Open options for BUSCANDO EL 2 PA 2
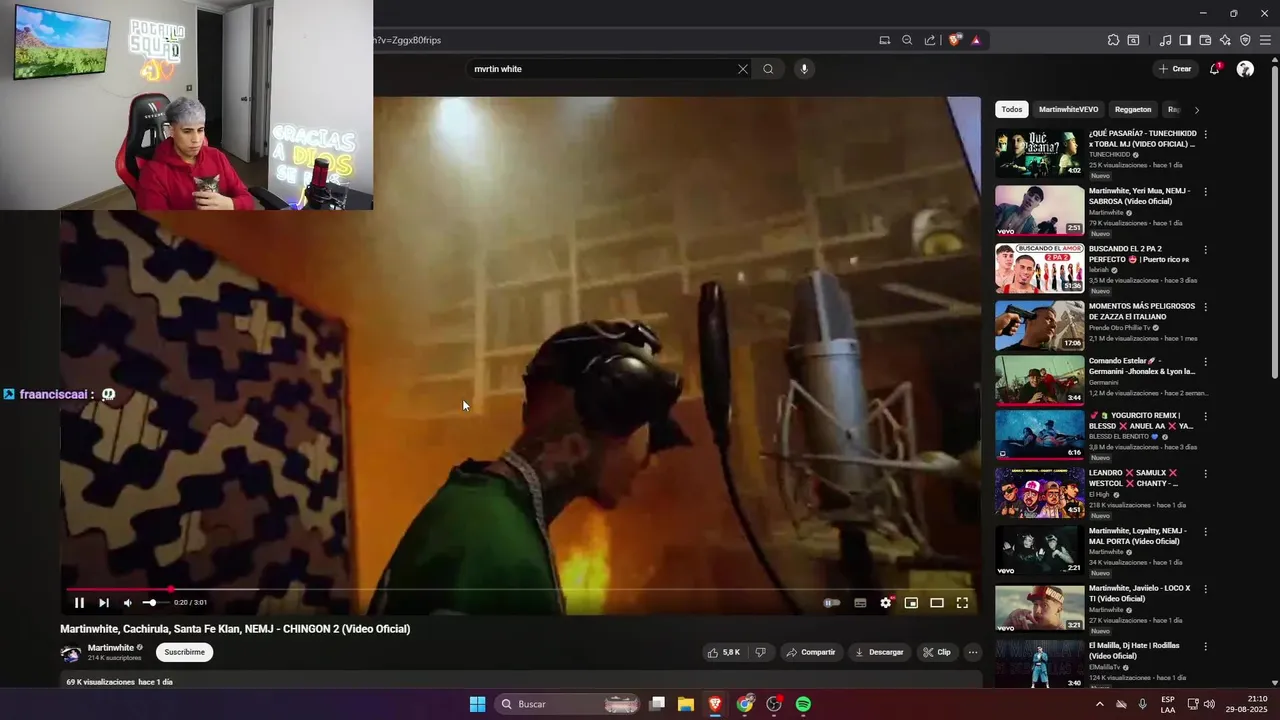 (1205, 249)
